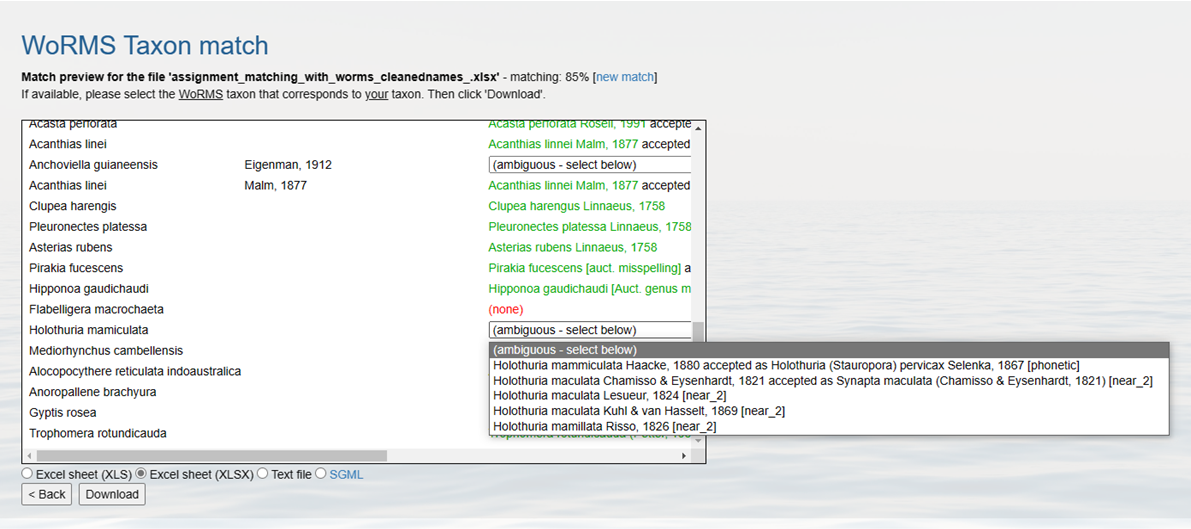Click 'Hipponoa gaudichaudi [Auct. genus' match
This screenshot has width=1191, height=529.
(590, 289)
